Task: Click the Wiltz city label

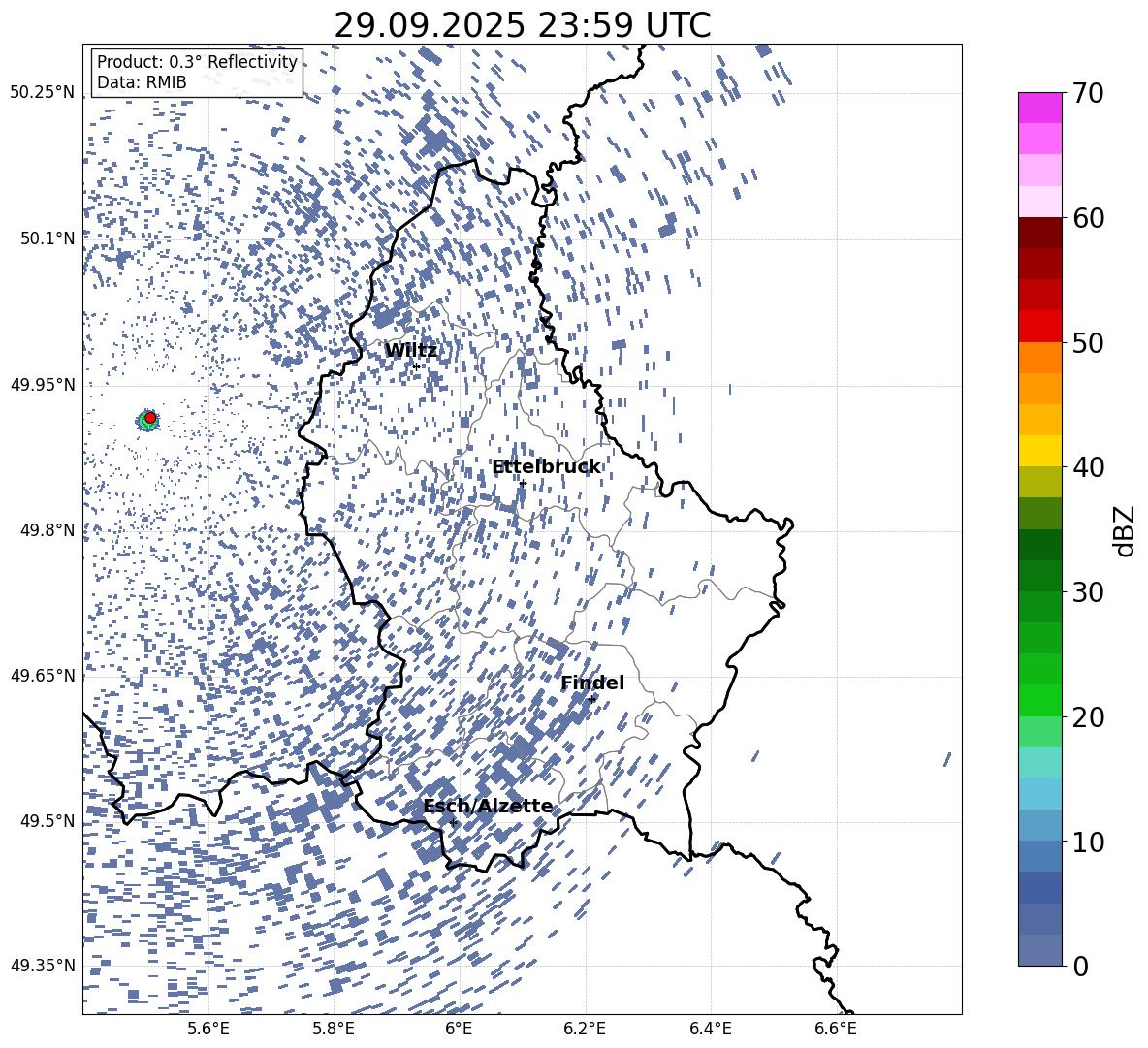Action: point(411,351)
